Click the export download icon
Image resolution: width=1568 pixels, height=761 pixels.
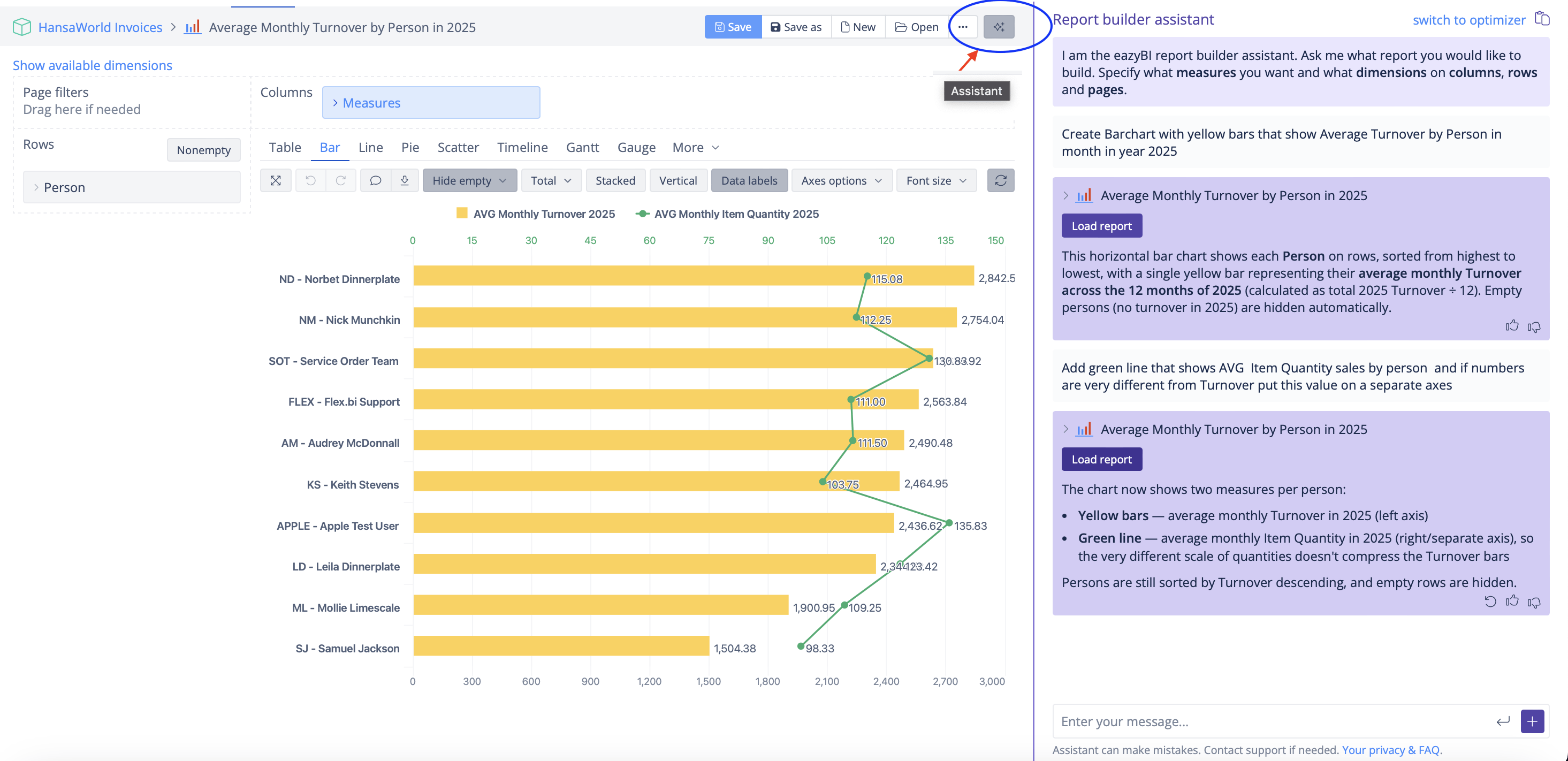404,180
